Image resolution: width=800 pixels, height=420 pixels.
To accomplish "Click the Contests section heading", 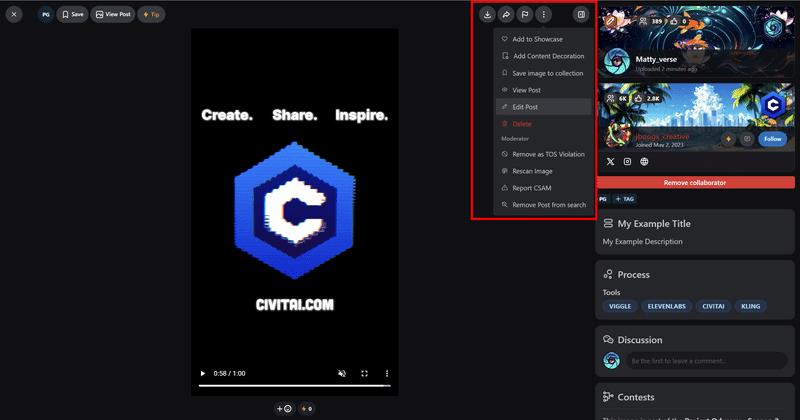I will [x=636, y=397].
